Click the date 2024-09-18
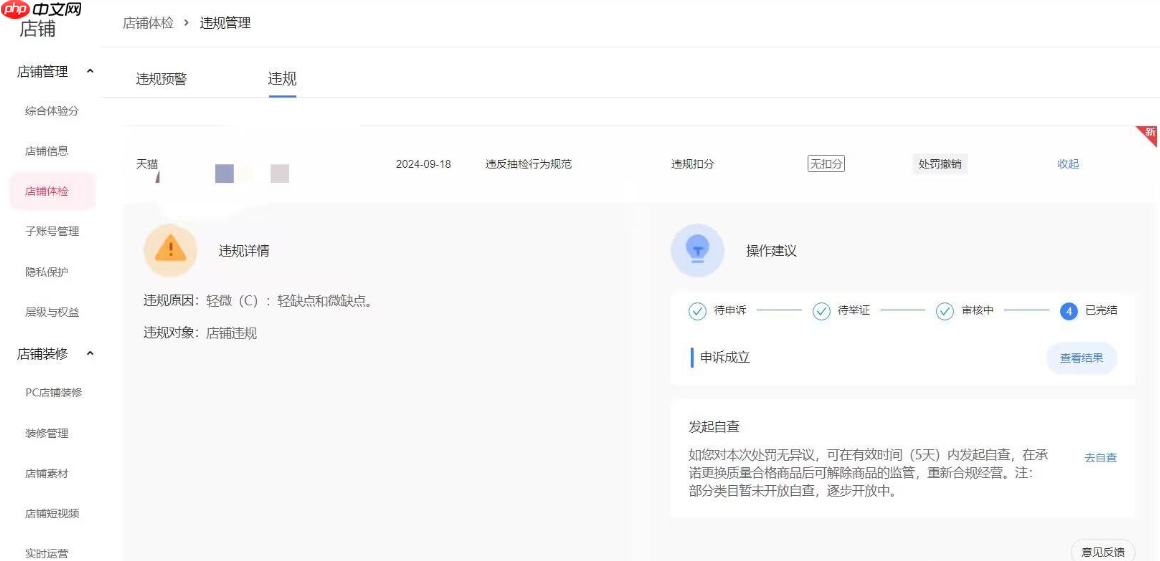Viewport: 1160px width, 561px height. pos(423,164)
